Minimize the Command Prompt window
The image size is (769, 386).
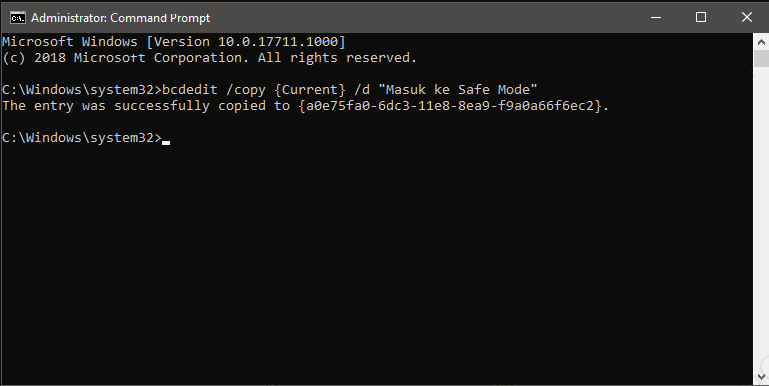[656, 17]
